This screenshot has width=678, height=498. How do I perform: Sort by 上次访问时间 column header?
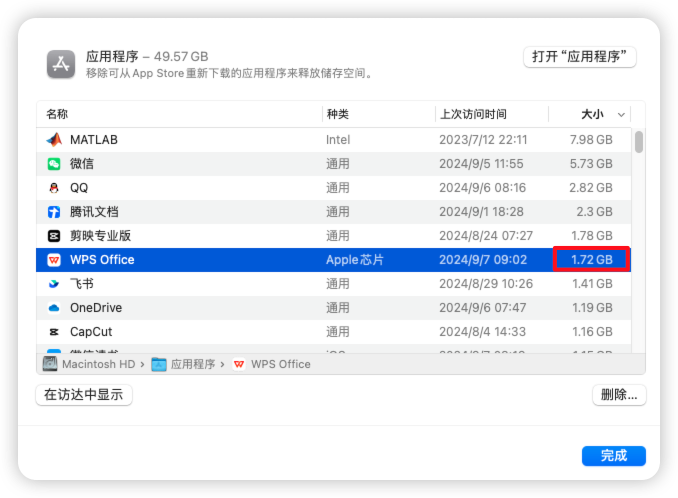click(473, 114)
